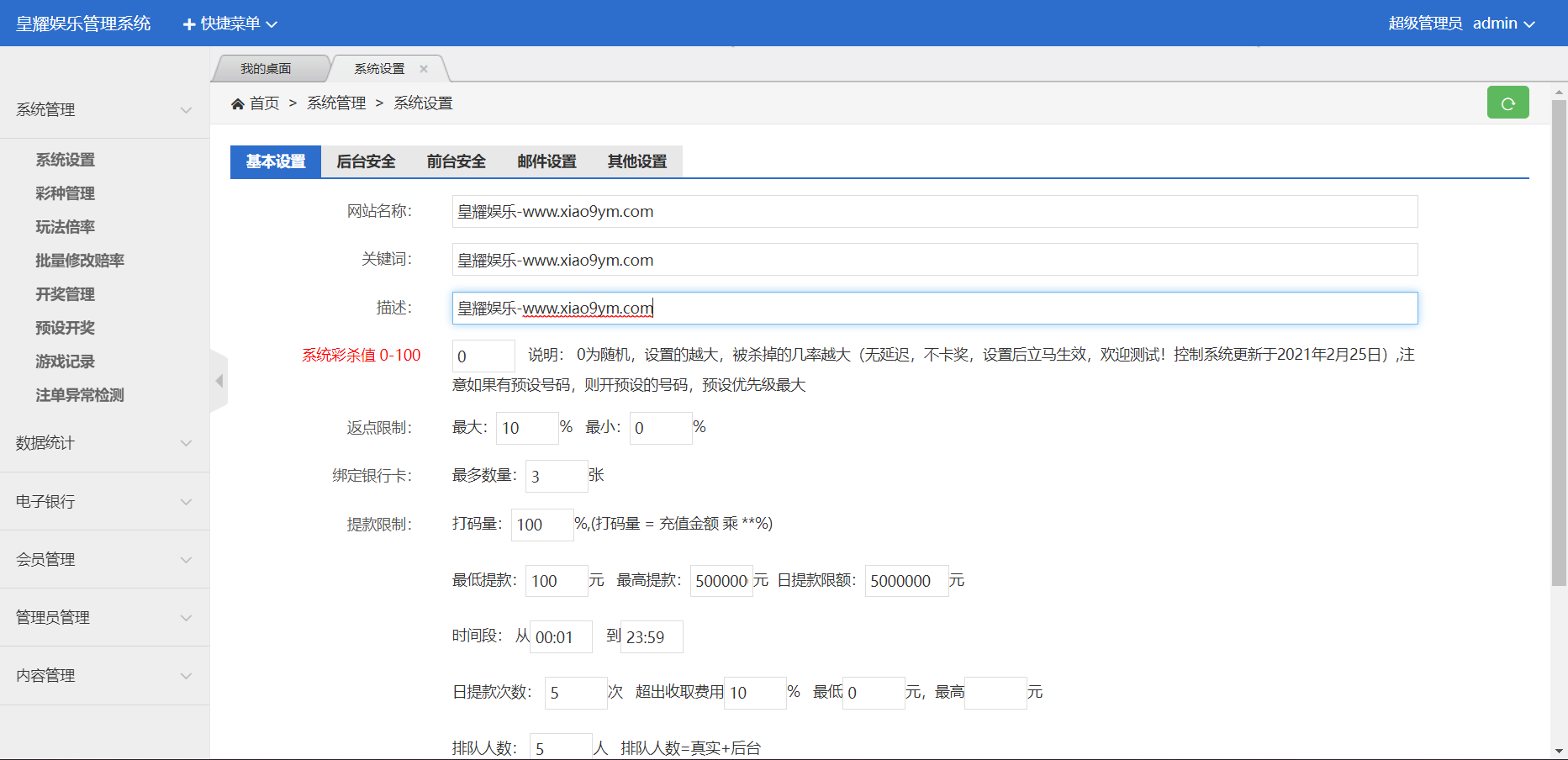Open 注单异常检测 in the sidebar

[80, 395]
